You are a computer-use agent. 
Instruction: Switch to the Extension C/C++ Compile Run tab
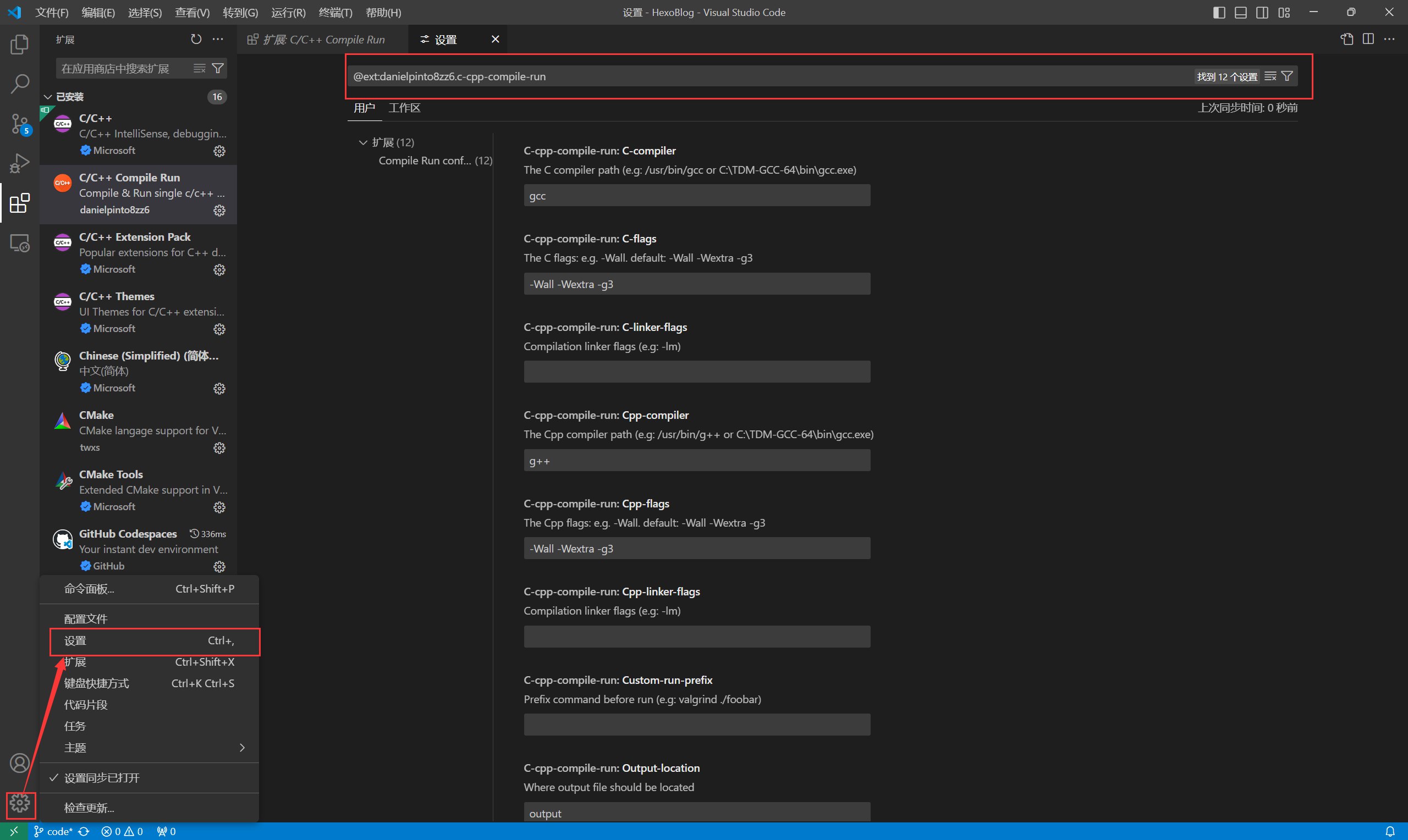[323, 40]
